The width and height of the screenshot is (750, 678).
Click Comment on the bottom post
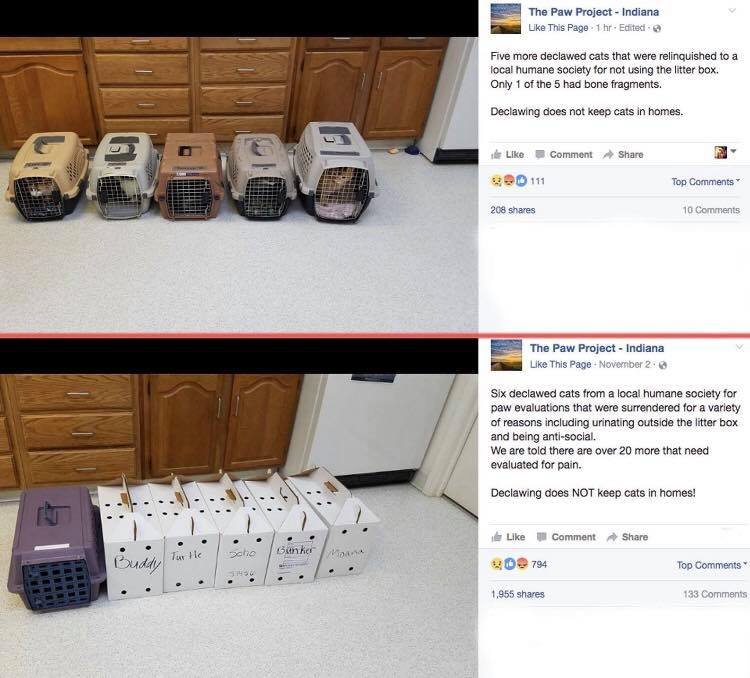[566, 537]
